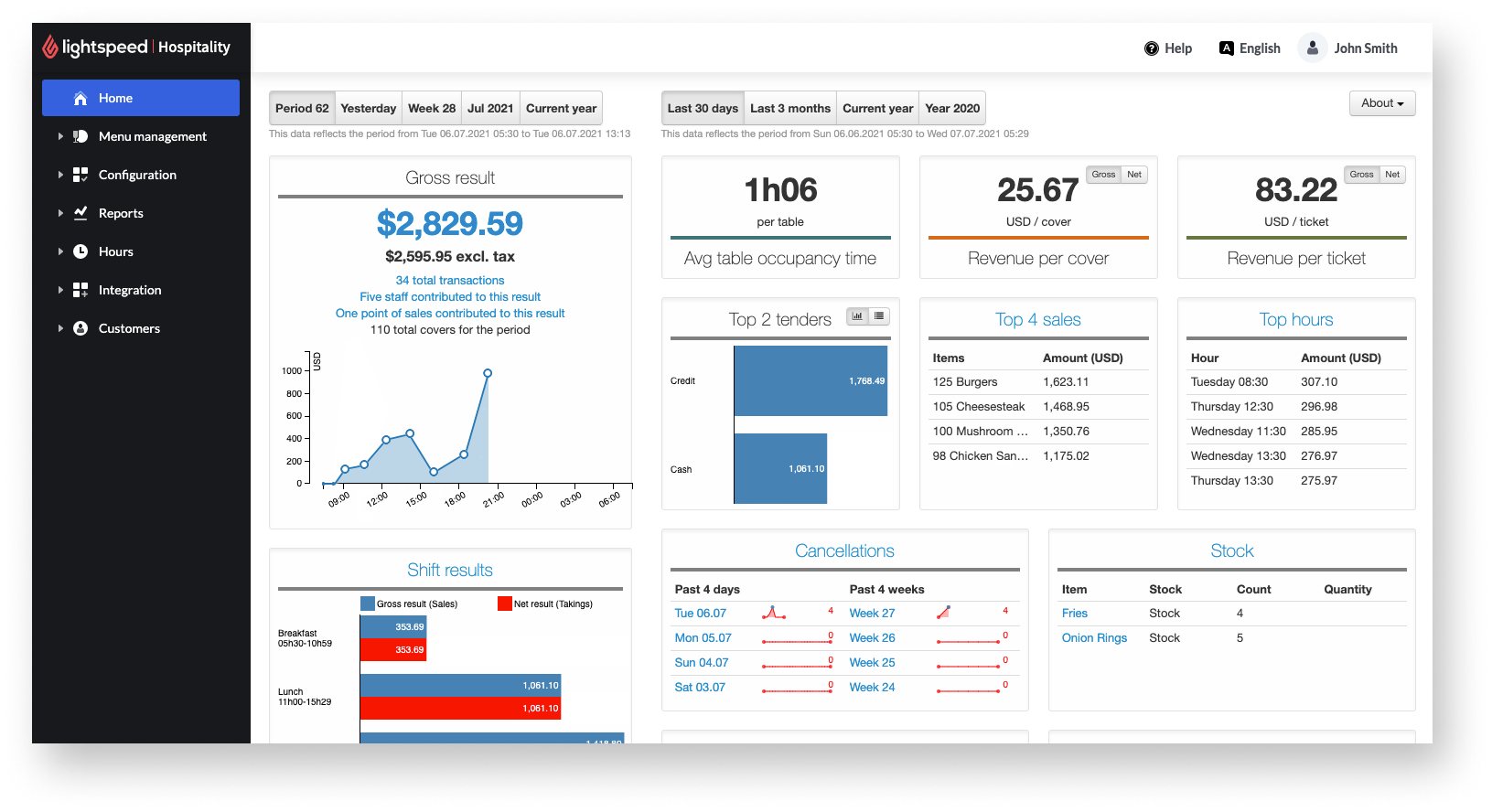This screenshot has height=812, width=1492.
Task: Open 34 total transactions link
Action: pyautogui.click(x=450, y=281)
